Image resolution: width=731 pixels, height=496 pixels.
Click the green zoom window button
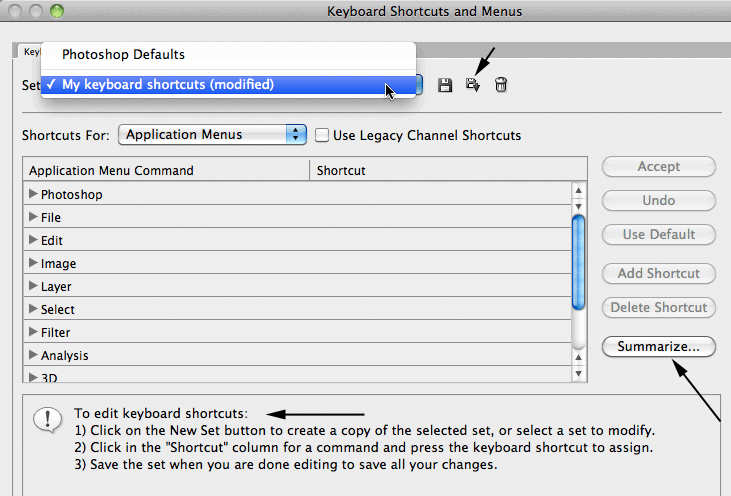[x=57, y=11]
